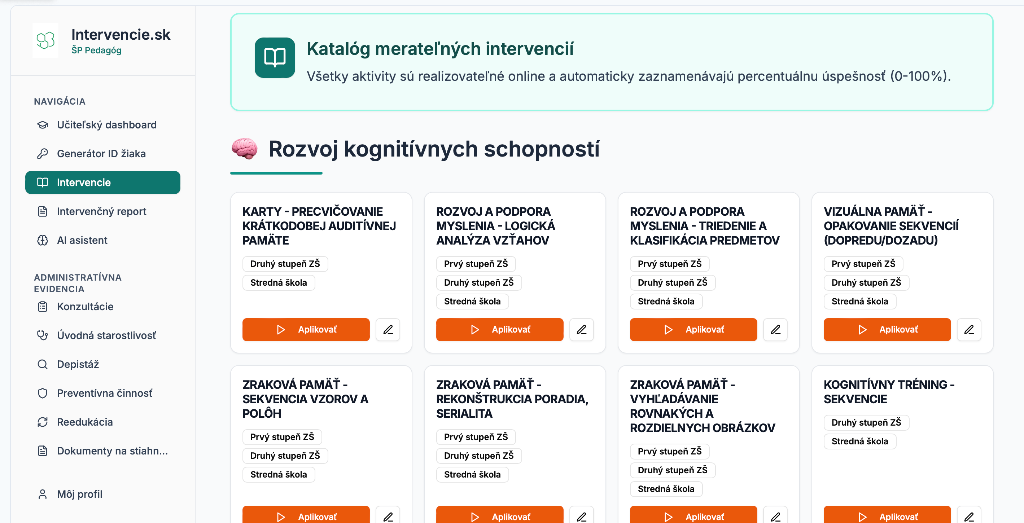This screenshot has height=523, width=1024.
Task: Go to Úvodná starostlivosť section
Action: point(103,335)
